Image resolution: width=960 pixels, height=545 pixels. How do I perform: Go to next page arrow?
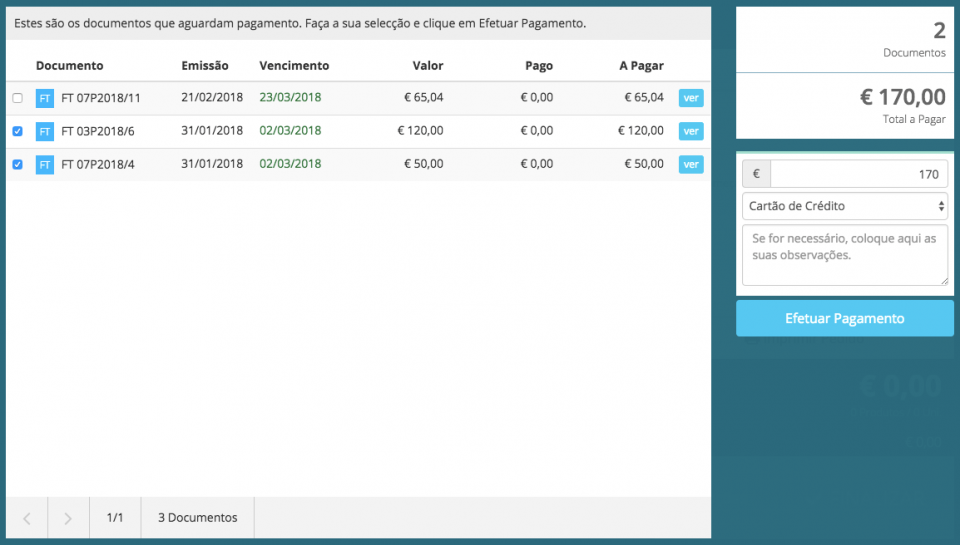(68, 518)
